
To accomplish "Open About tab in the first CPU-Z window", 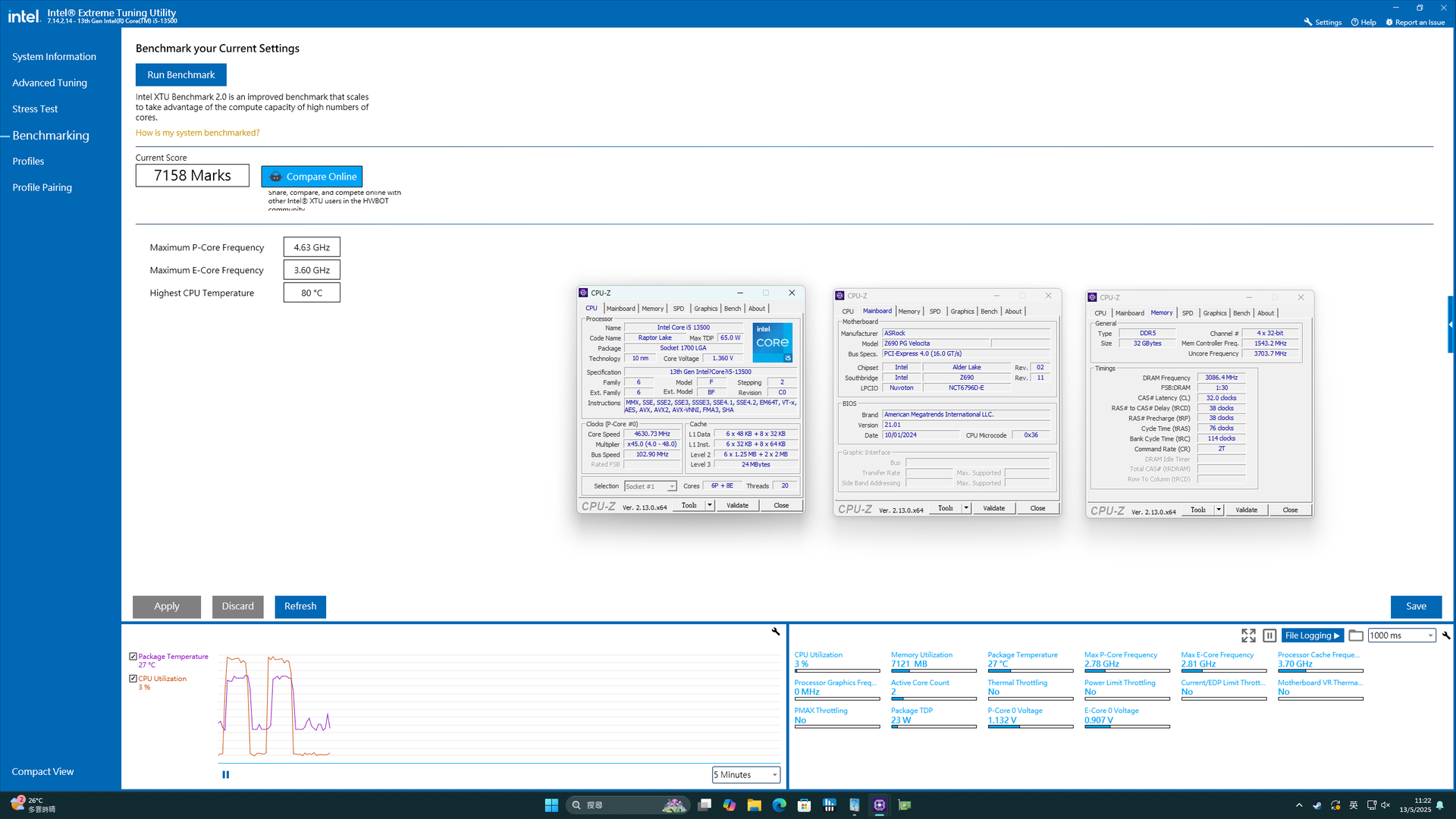I will point(757,309).
